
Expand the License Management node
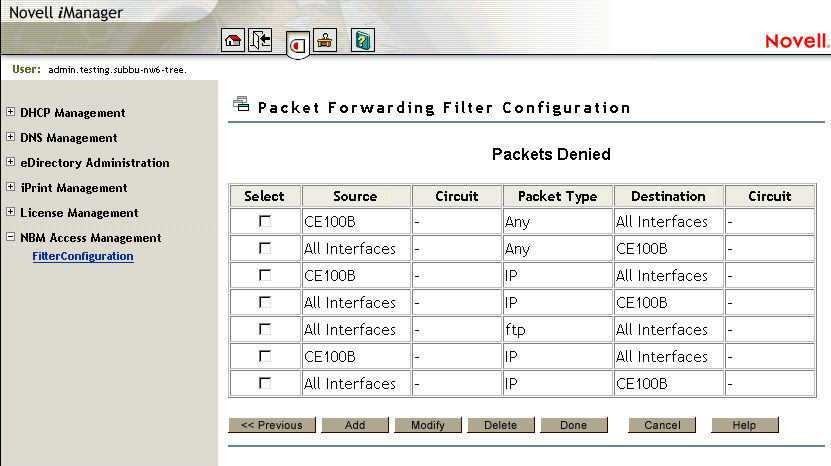11,212
